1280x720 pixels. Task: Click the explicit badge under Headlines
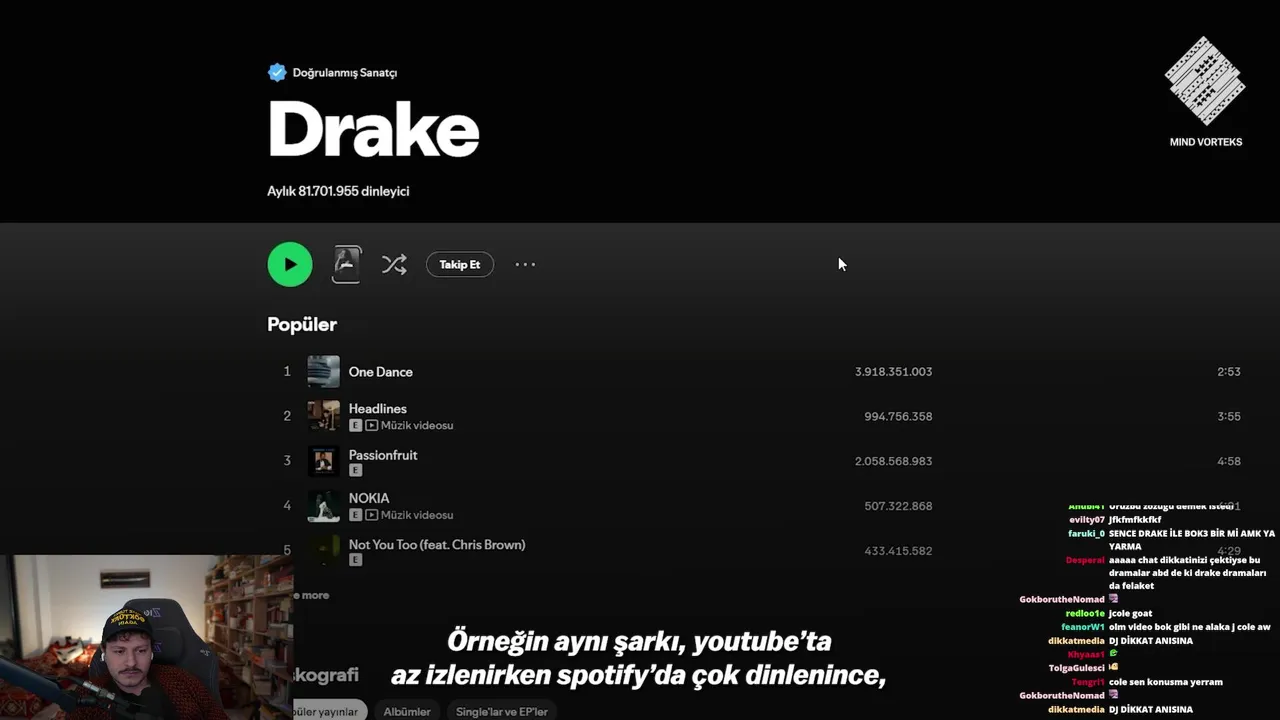(355, 425)
